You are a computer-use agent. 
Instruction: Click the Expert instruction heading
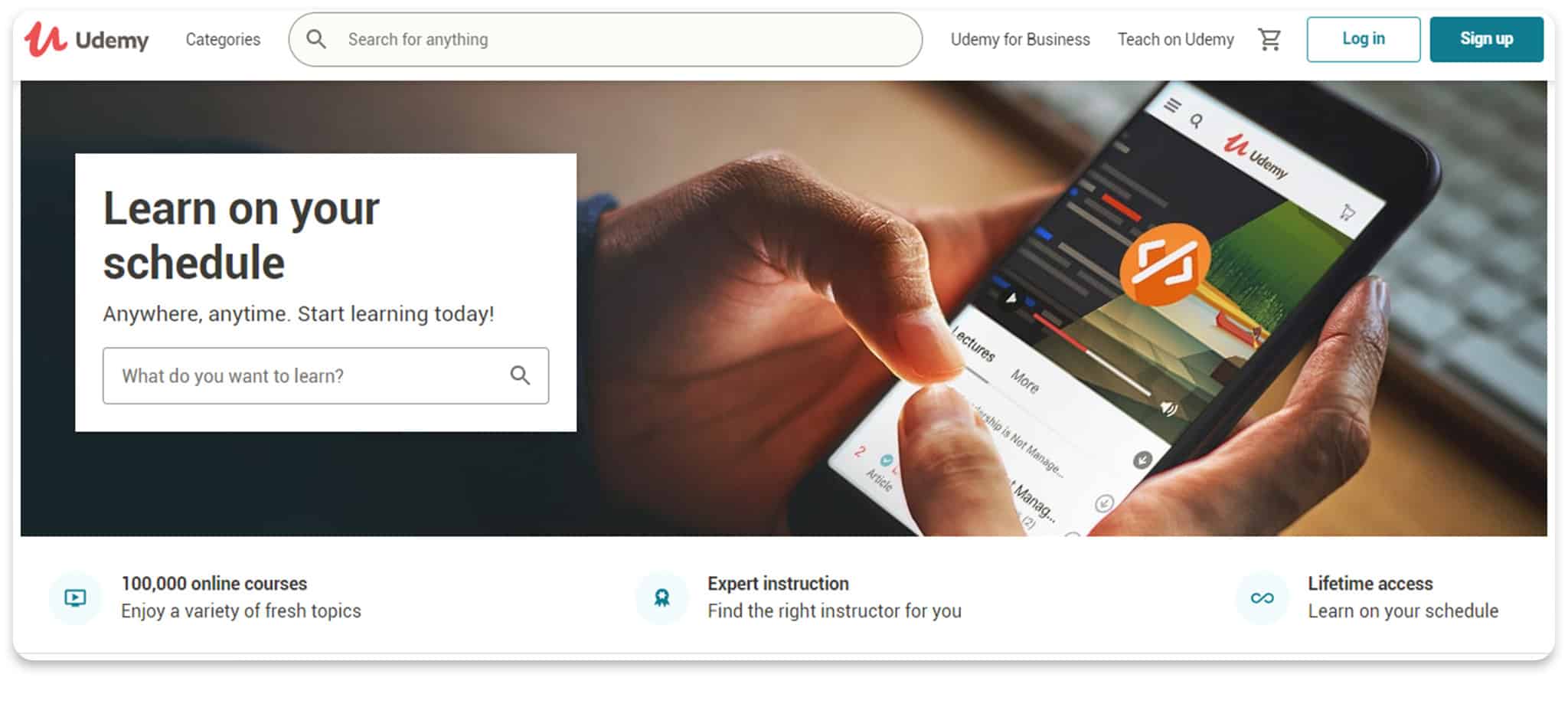(x=778, y=584)
